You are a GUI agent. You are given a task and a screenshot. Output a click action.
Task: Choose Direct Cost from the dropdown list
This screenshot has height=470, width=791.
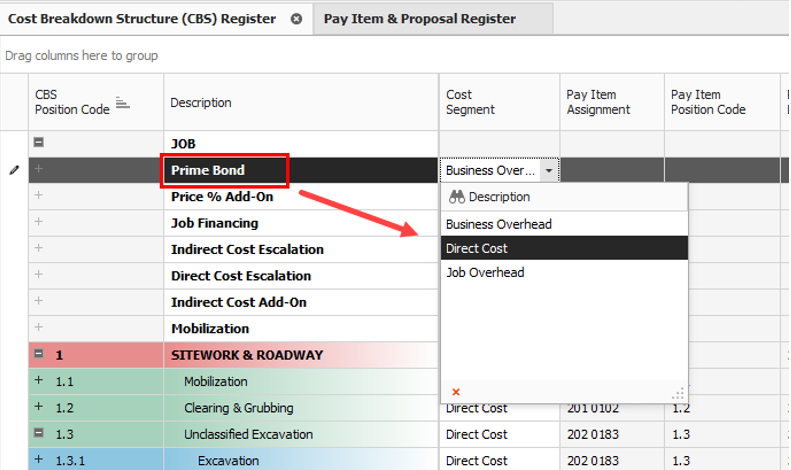[x=564, y=248]
